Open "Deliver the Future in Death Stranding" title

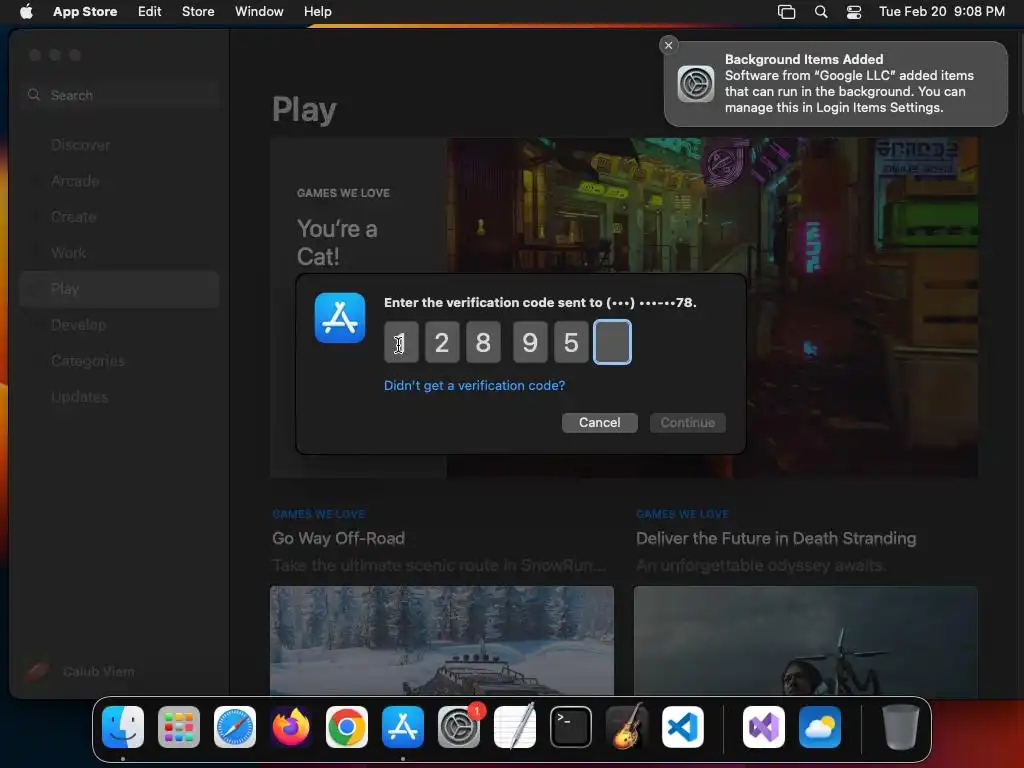coord(776,538)
